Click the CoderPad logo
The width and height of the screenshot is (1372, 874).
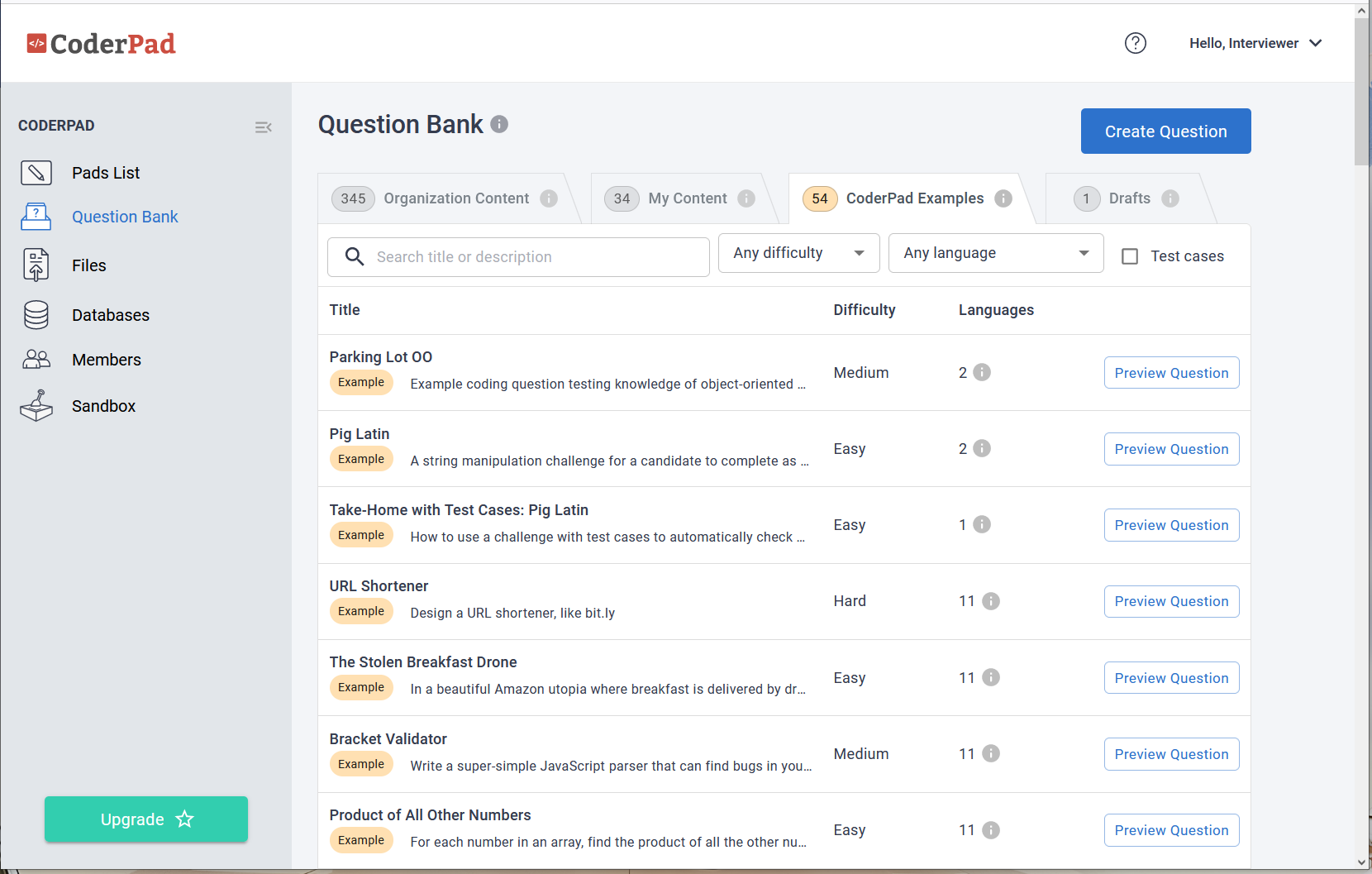pyautogui.click(x=101, y=43)
